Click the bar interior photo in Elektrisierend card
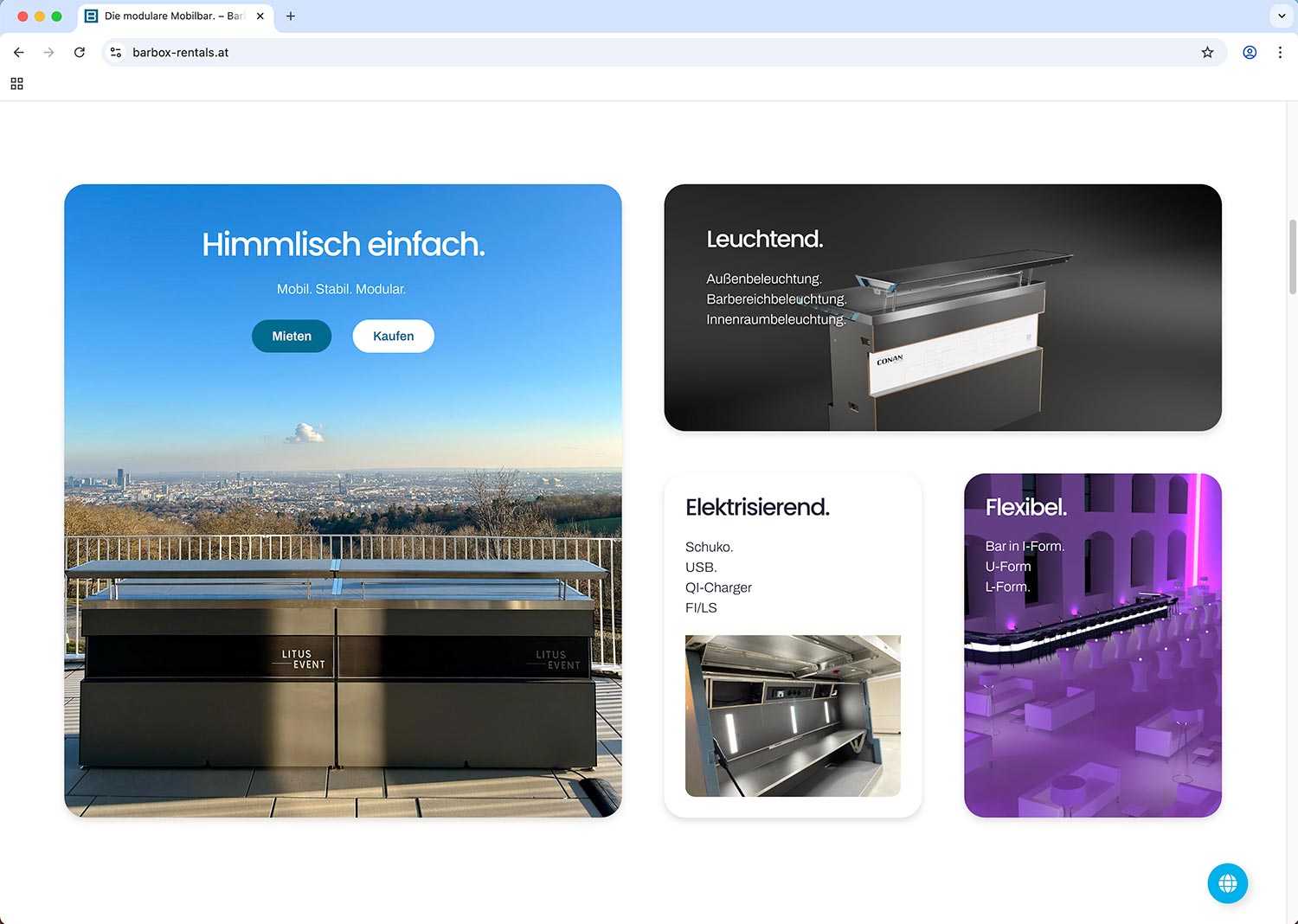The image size is (1298, 924). [793, 715]
